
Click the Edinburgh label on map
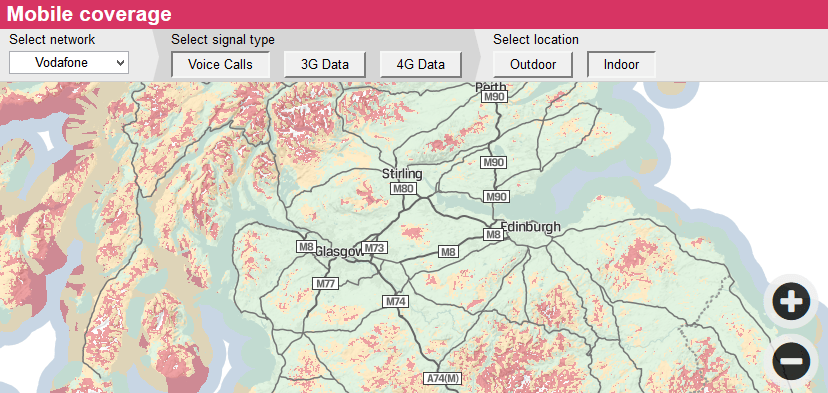tap(530, 227)
